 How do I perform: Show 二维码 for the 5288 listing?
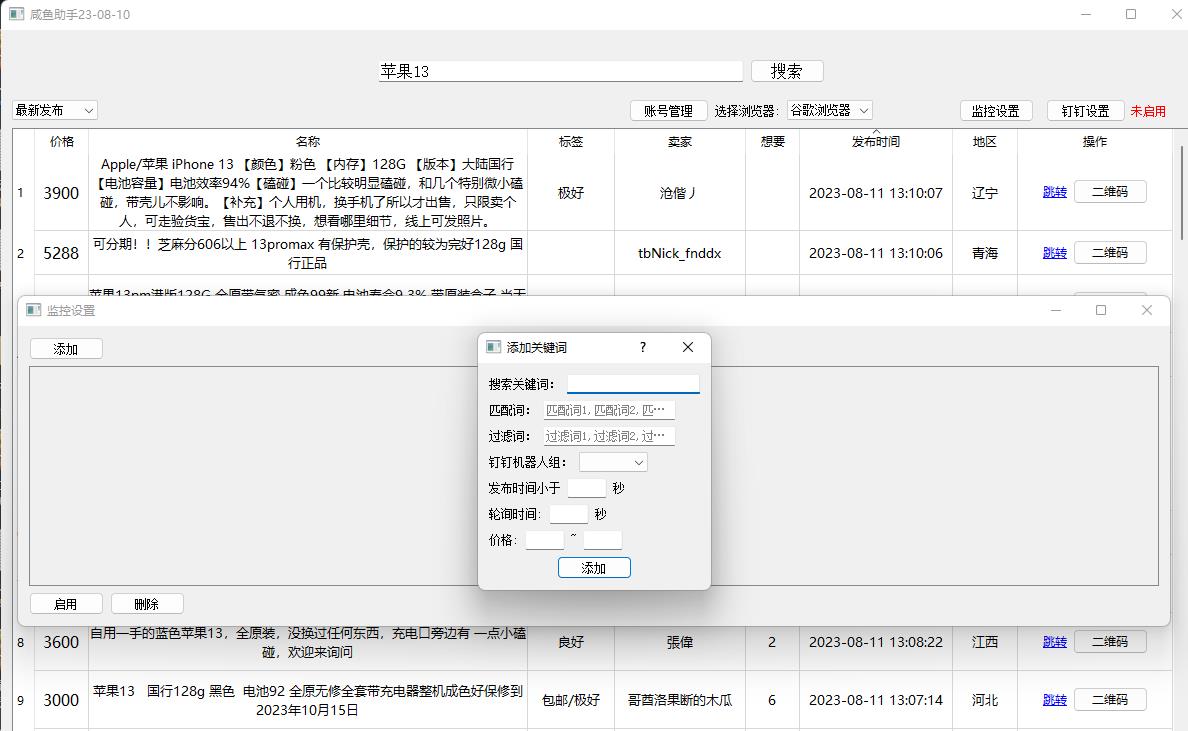1109,253
